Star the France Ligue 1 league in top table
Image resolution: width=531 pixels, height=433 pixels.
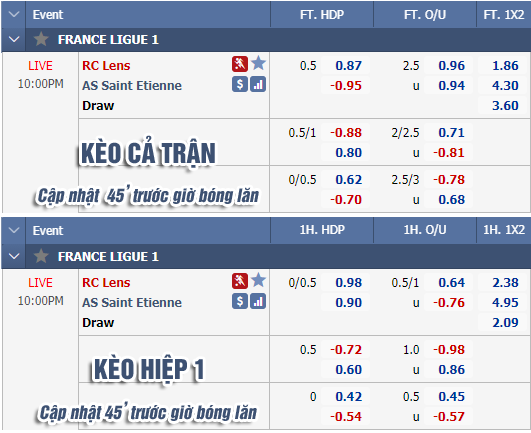point(41,39)
